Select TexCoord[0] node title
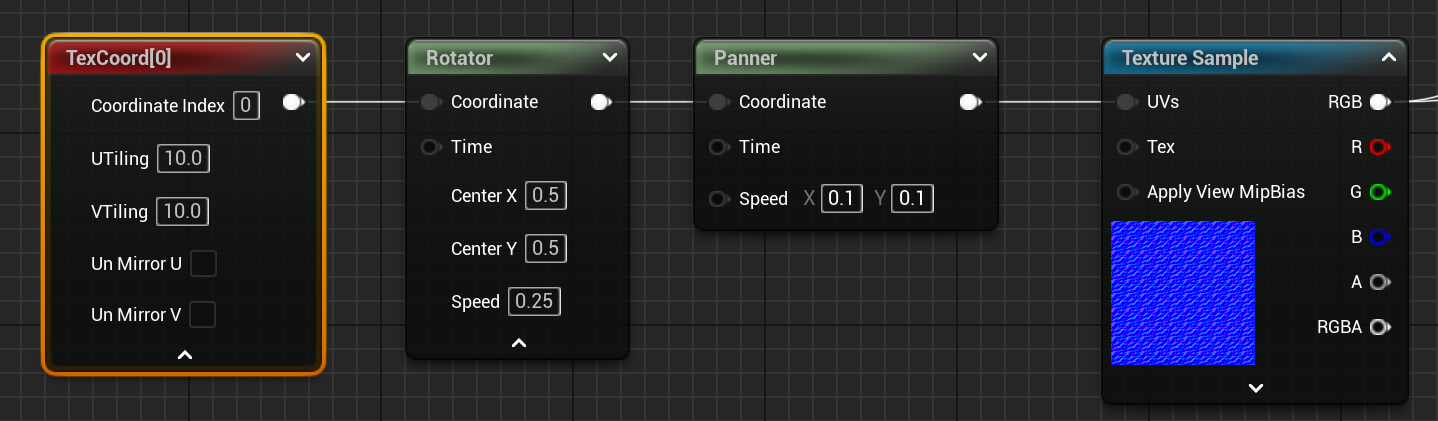Viewport: 1438px width, 421px height. pos(118,58)
